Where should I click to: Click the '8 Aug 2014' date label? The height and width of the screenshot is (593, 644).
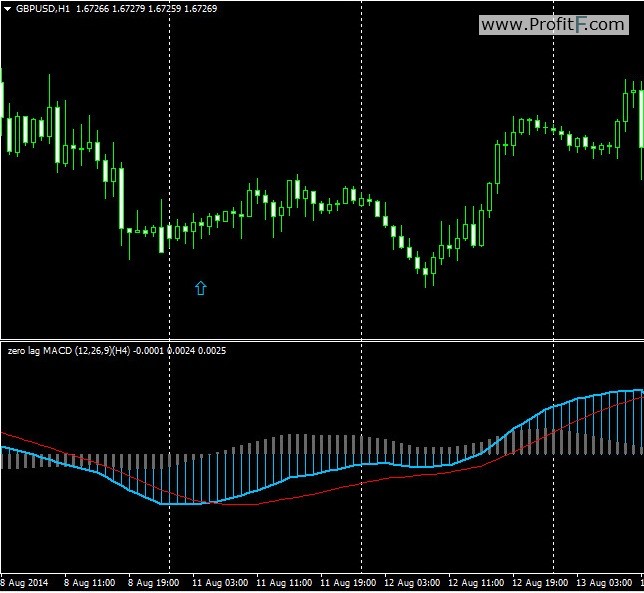pyautogui.click(x=24, y=583)
